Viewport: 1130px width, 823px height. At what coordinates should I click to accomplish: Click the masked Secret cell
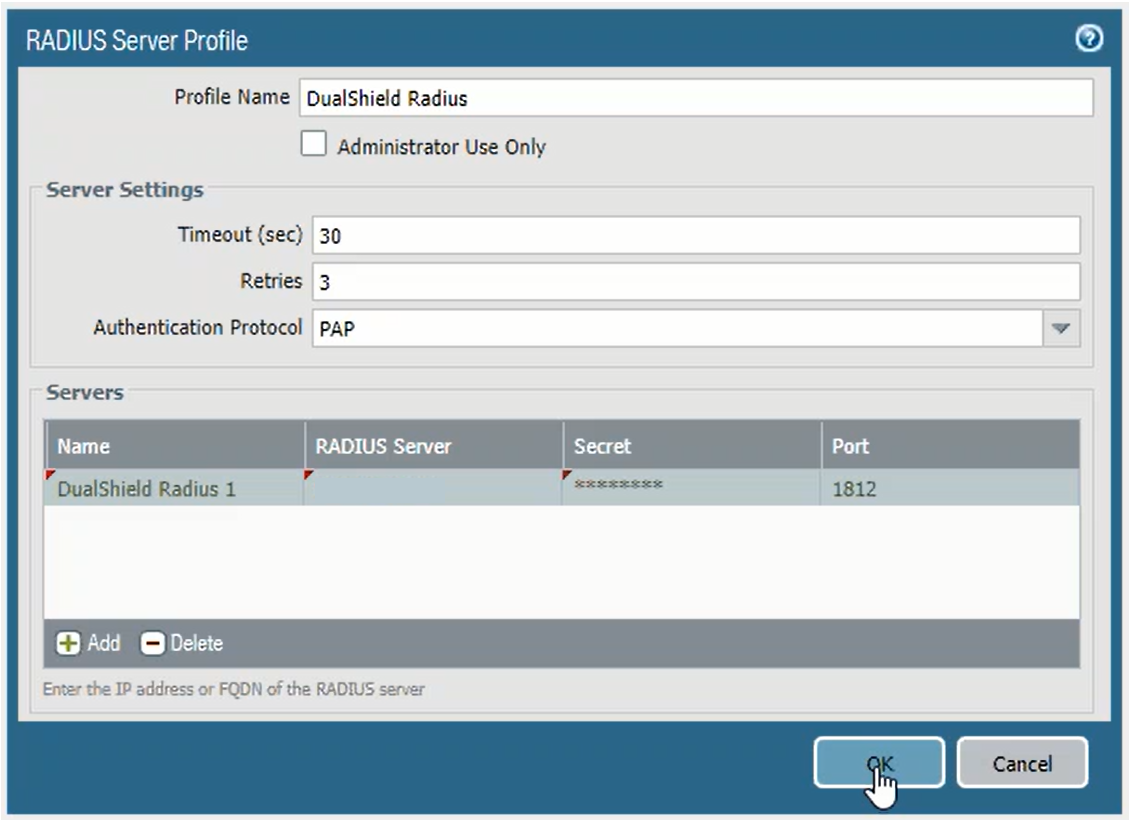[691, 489]
